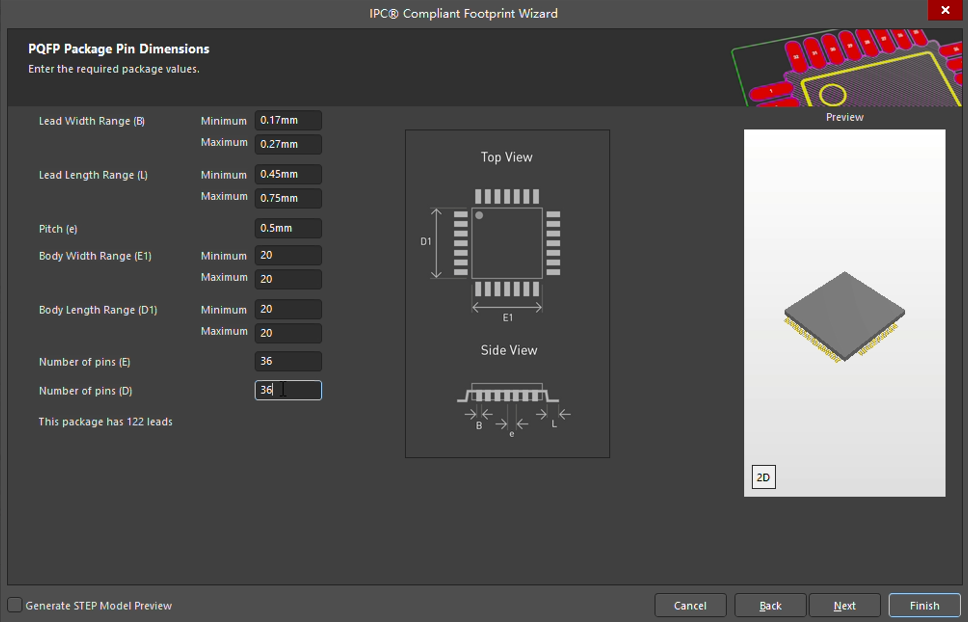Enable Generate STEP Model Preview checkbox
The image size is (968, 622).
point(15,605)
